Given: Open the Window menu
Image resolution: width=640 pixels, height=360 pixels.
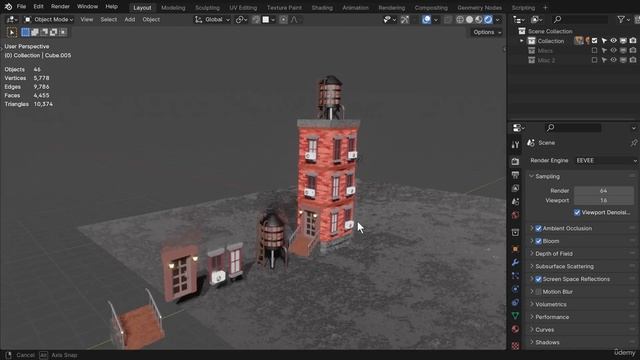Looking at the screenshot, I should 87,7.
